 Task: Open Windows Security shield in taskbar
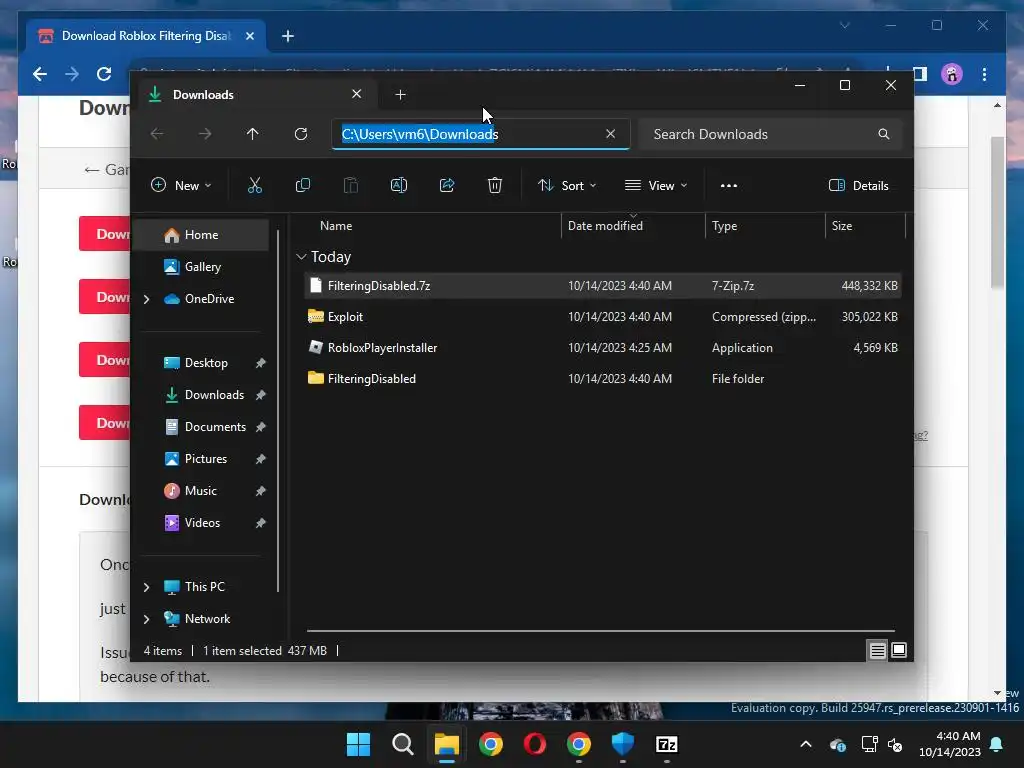[622, 744]
